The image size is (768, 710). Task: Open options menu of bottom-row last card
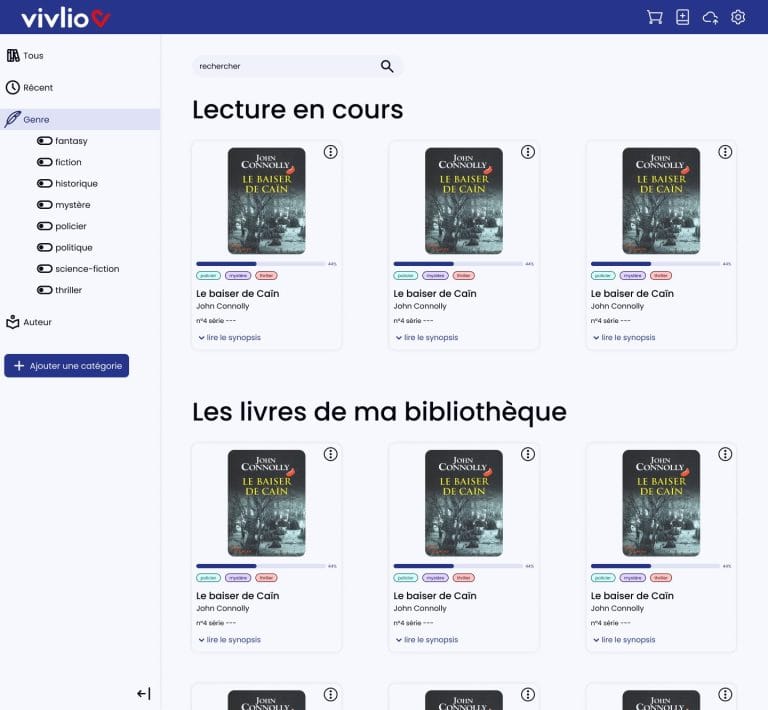pos(725,694)
